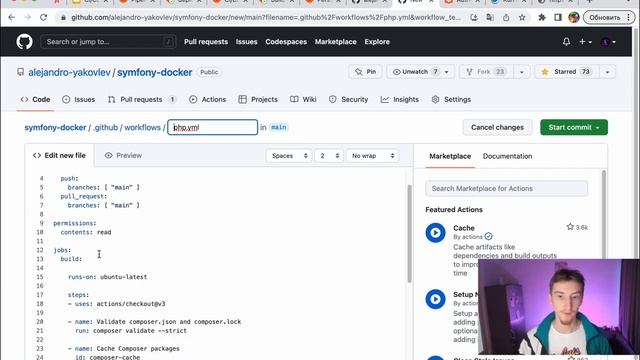This screenshot has width=640, height=360.
Task: Switch to the repository Pull requests tab
Action: coord(142,100)
